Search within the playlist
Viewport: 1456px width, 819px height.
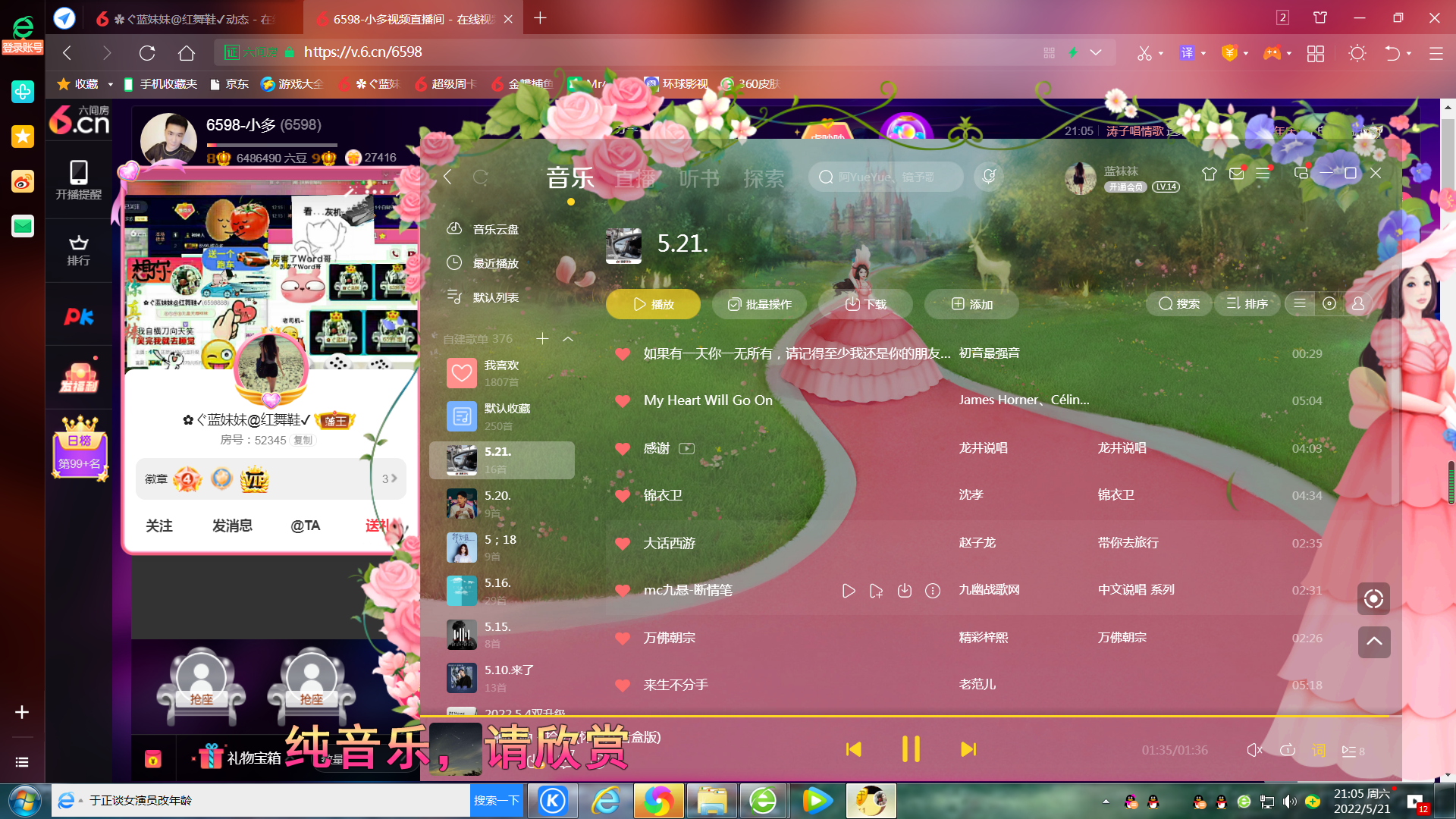coord(1178,303)
